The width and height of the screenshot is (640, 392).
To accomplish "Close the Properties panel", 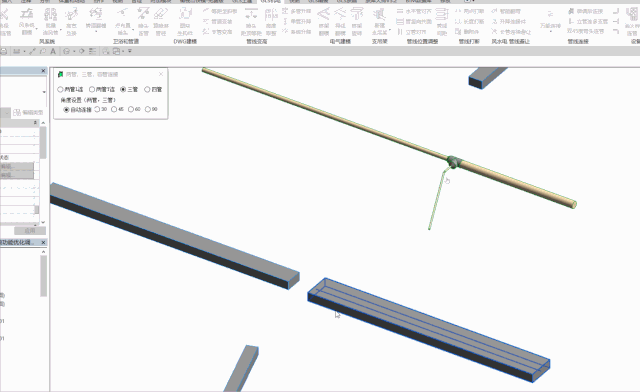I will pyautogui.click(x=44, y=71).
